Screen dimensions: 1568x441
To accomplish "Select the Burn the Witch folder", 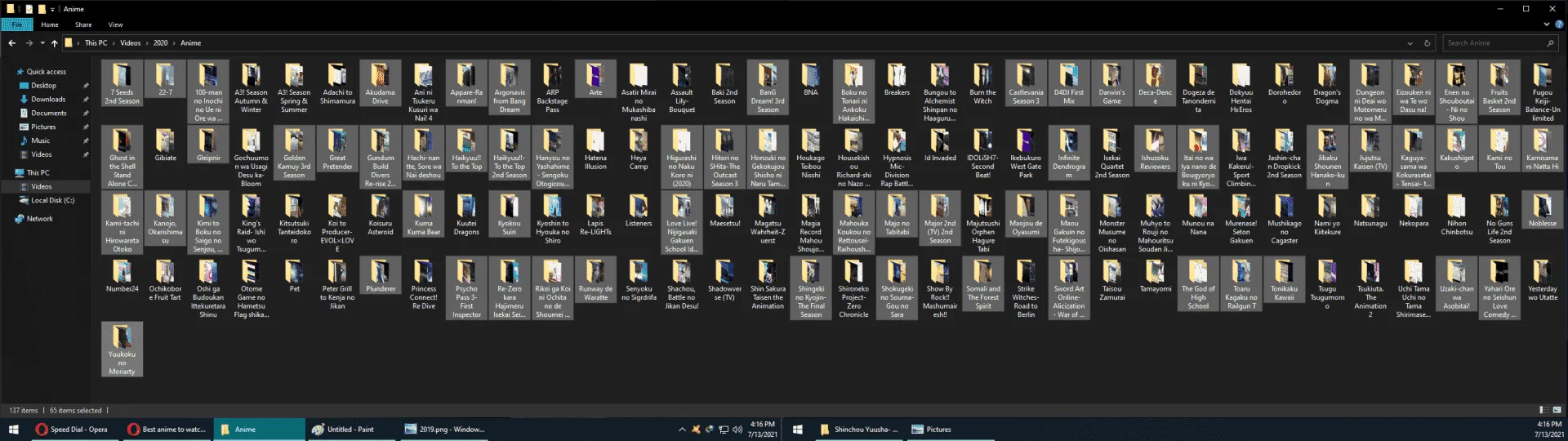I will click(982, 83).
